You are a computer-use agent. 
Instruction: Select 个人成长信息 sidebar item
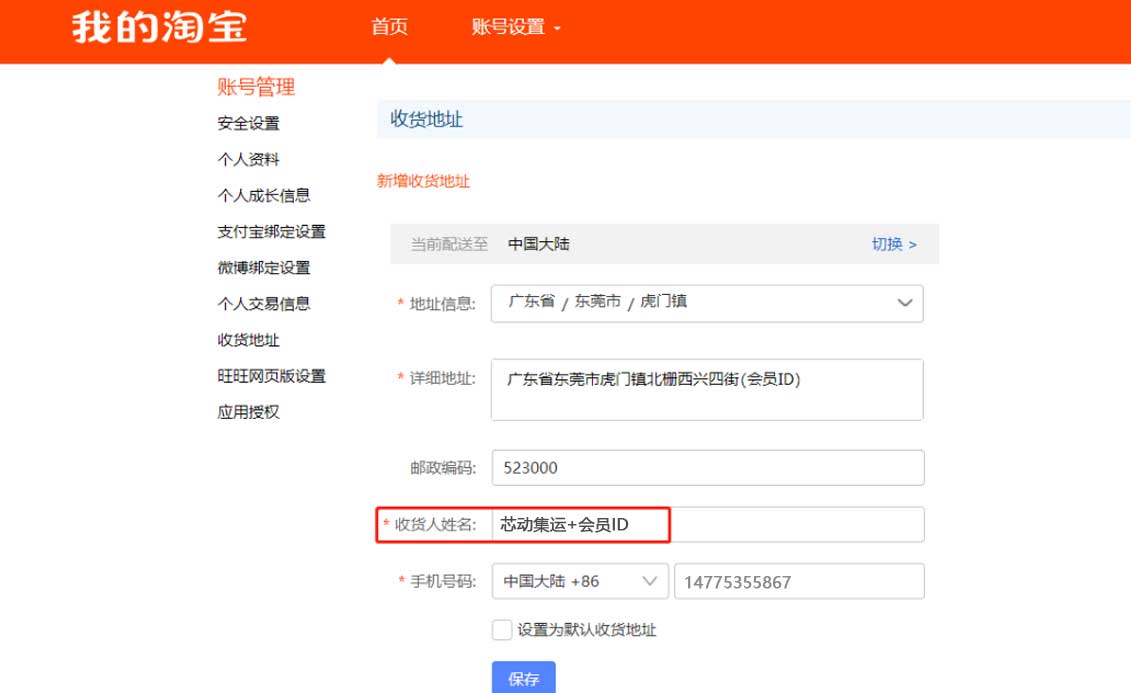(263, 195)
